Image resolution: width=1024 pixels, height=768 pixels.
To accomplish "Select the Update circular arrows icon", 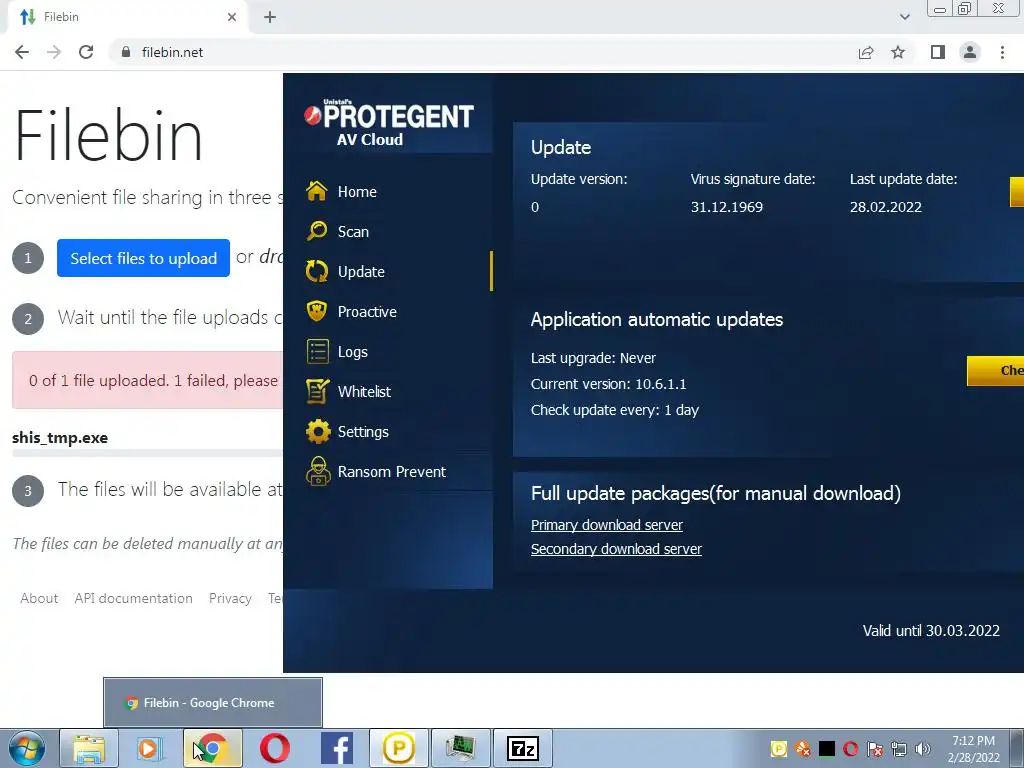I will [317, 271].
